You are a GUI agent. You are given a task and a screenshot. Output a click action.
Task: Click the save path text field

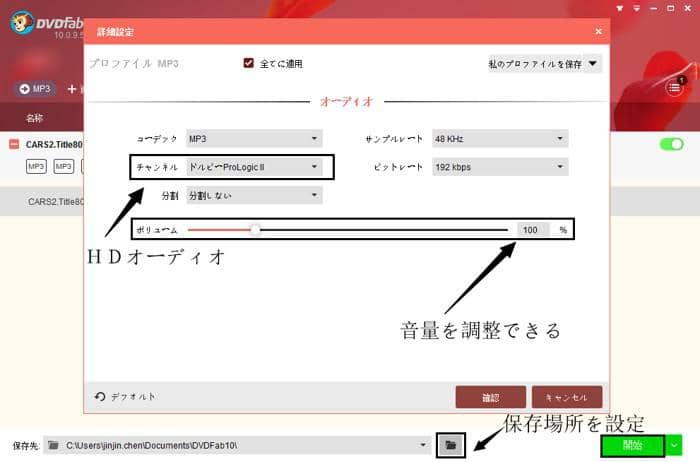[x=237, y=445]
